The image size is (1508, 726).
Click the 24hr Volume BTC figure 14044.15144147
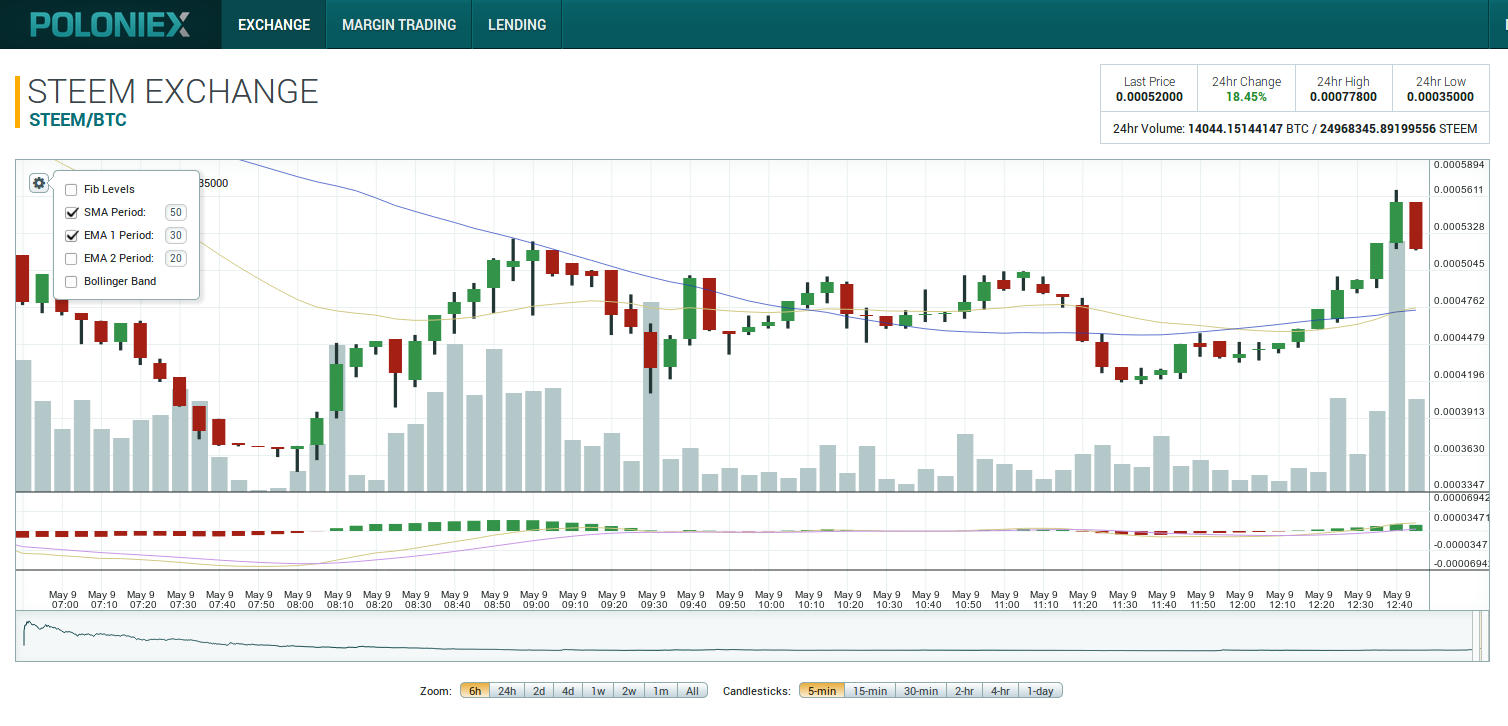point(1235,129)
